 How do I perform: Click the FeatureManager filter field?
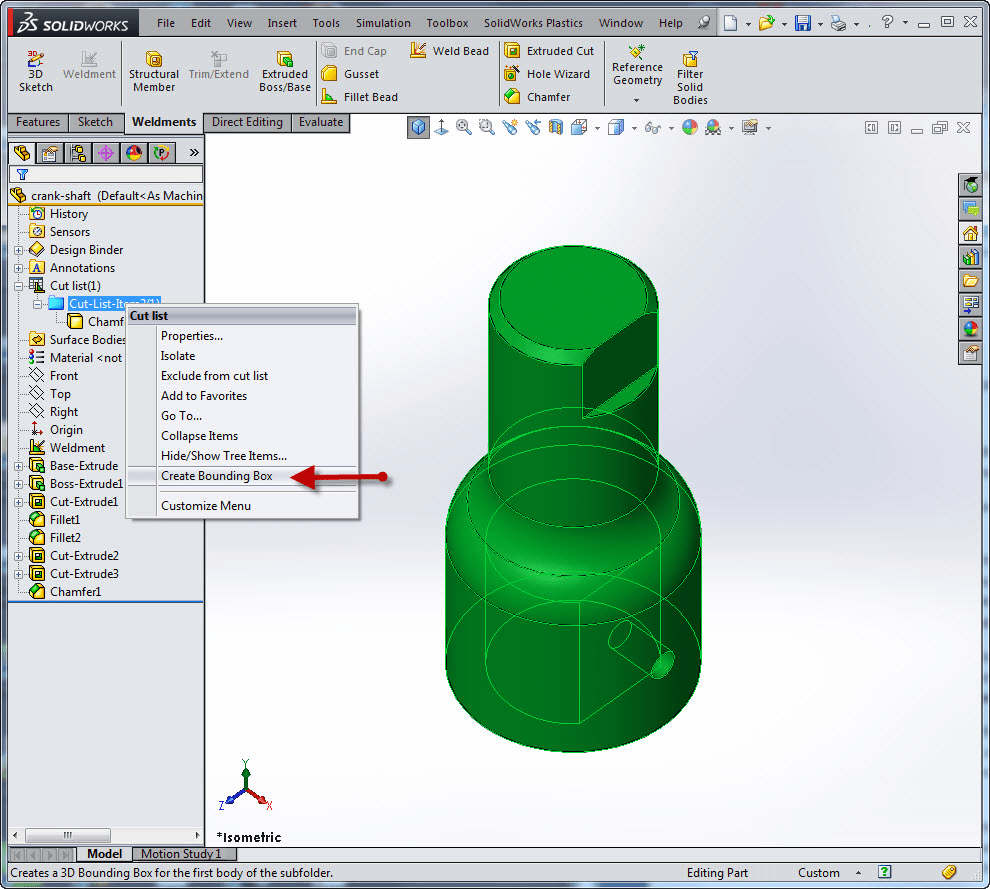(106, 174)
